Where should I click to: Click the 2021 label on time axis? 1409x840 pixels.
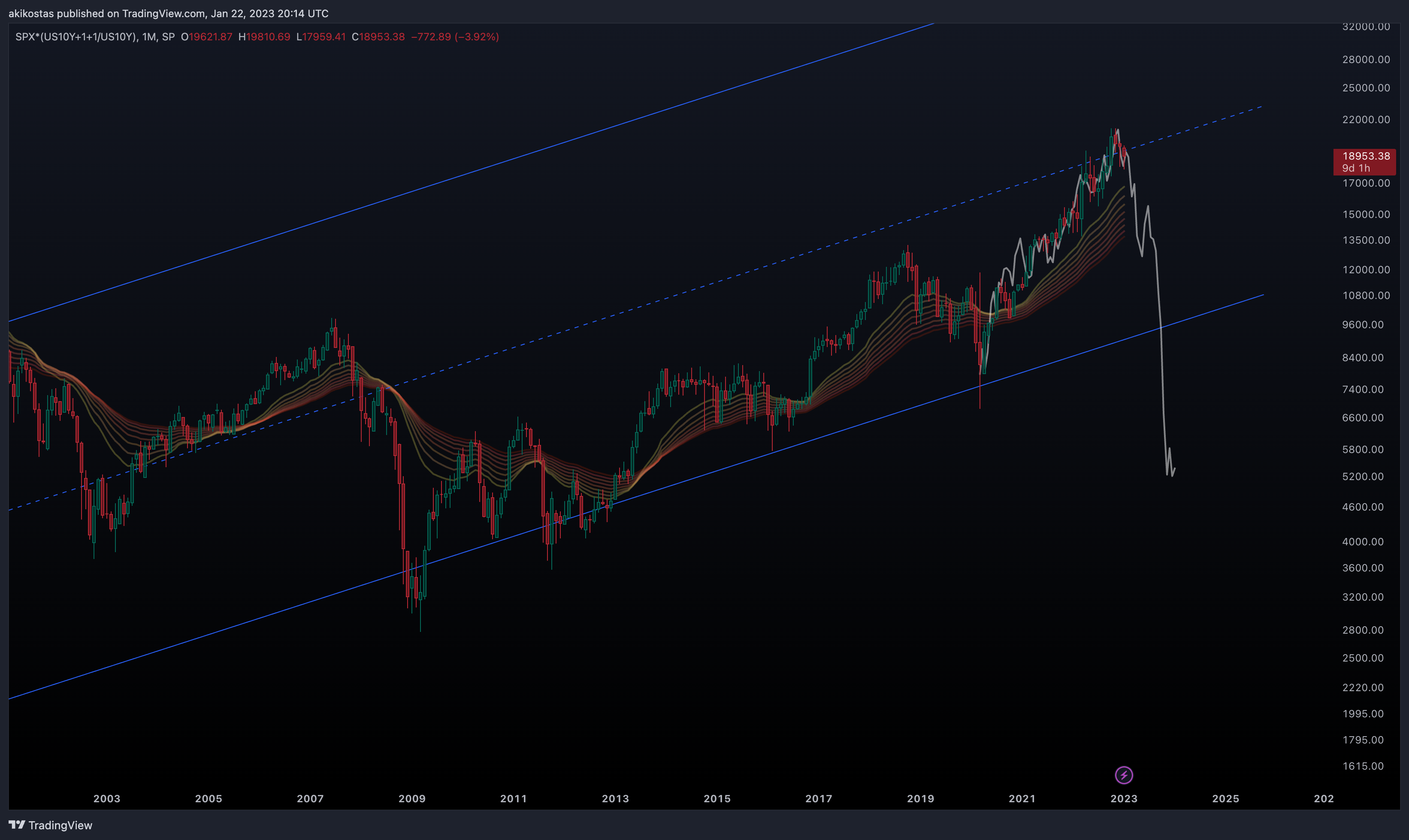coord(1022,799)
